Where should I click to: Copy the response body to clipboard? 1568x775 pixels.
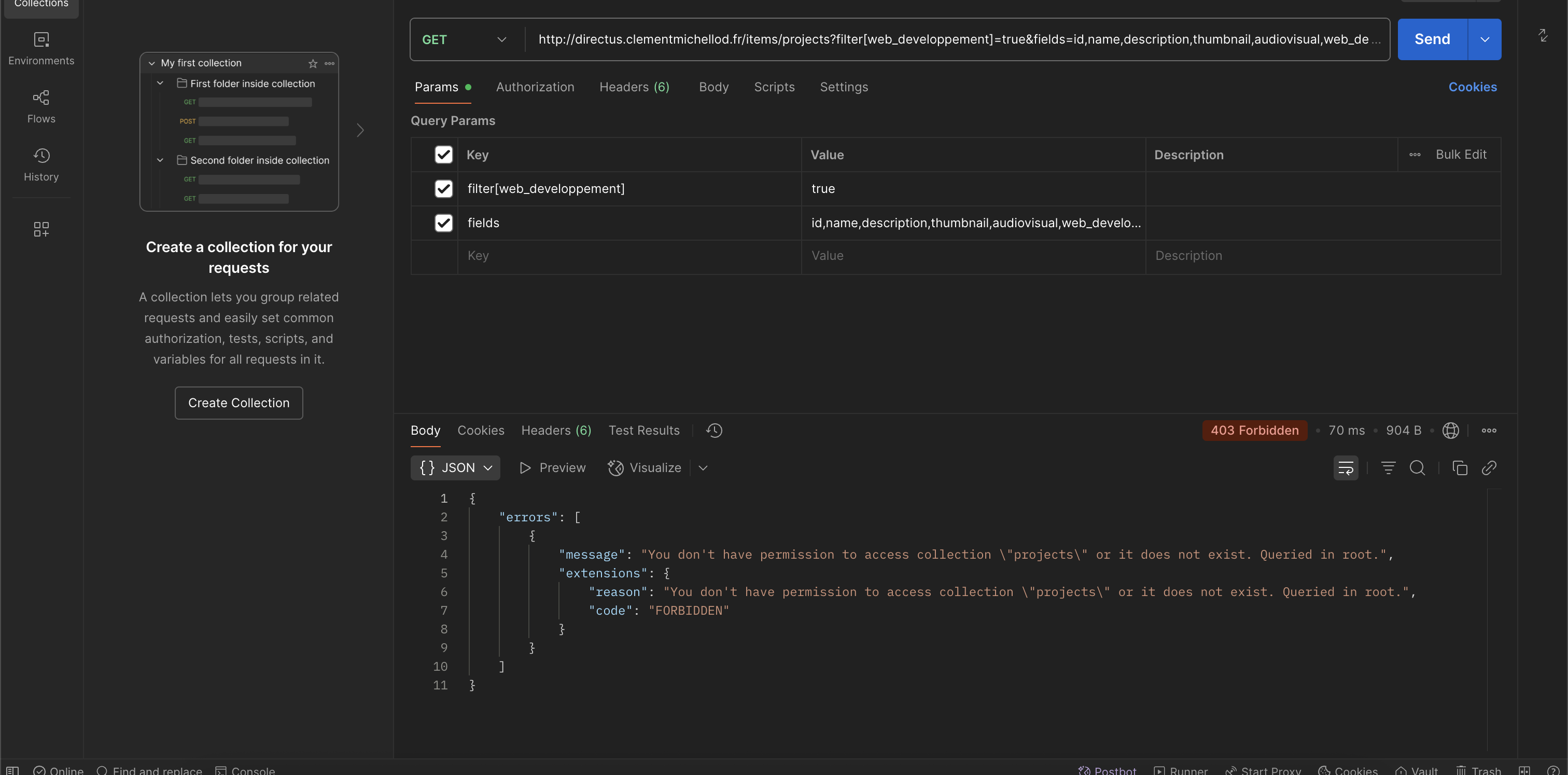[1460, 467]
